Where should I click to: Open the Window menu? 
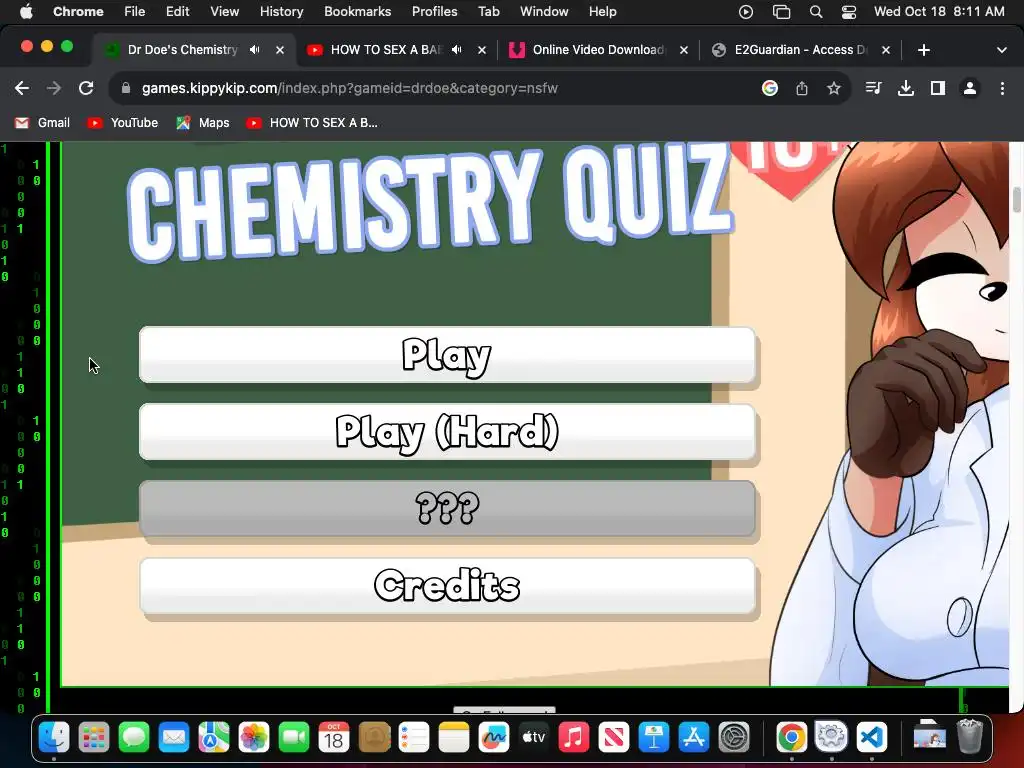click(x=544, y=12)
